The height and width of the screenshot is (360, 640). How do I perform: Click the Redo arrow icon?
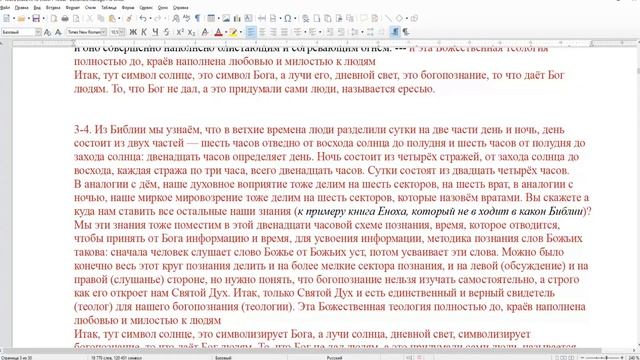pyautogui.click(x=158, y=18)
